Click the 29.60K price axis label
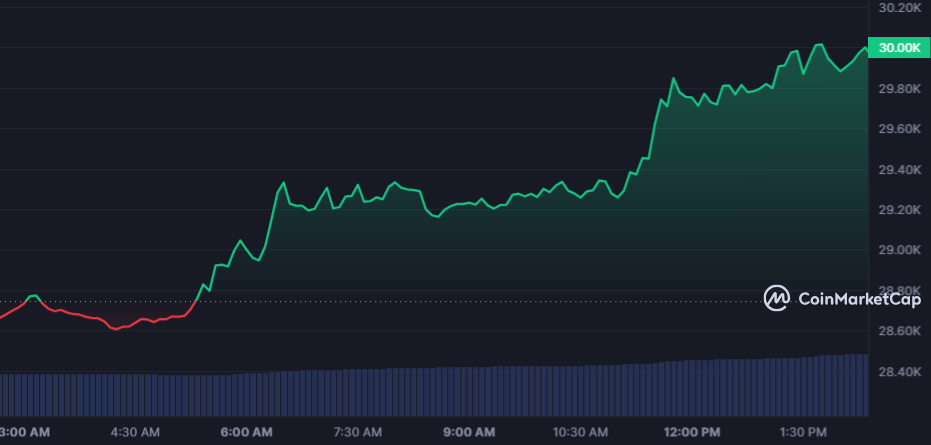 click(898, 129)
